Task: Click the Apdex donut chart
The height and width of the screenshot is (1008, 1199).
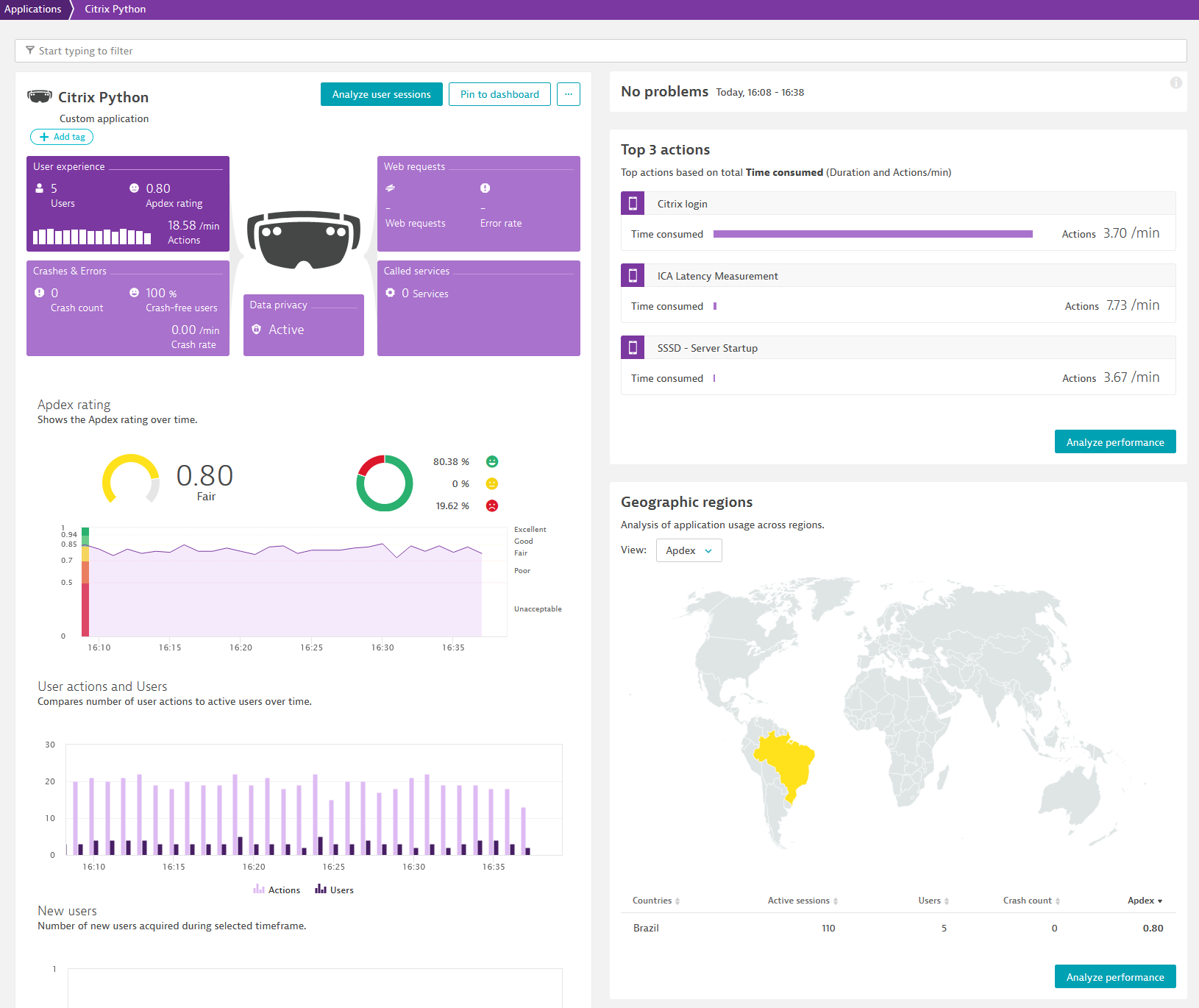Action: [385, 483]
